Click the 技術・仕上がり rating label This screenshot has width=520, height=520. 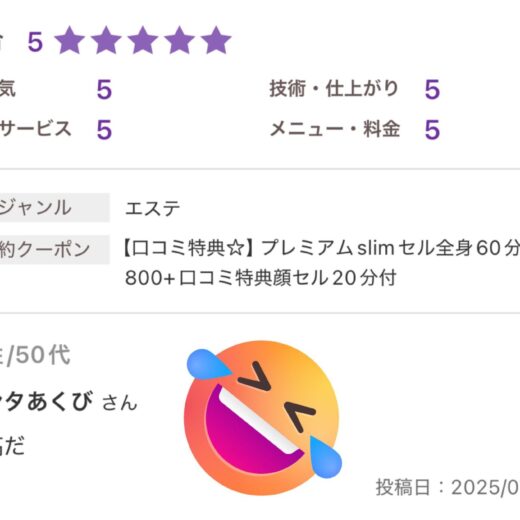coord(334,89)
